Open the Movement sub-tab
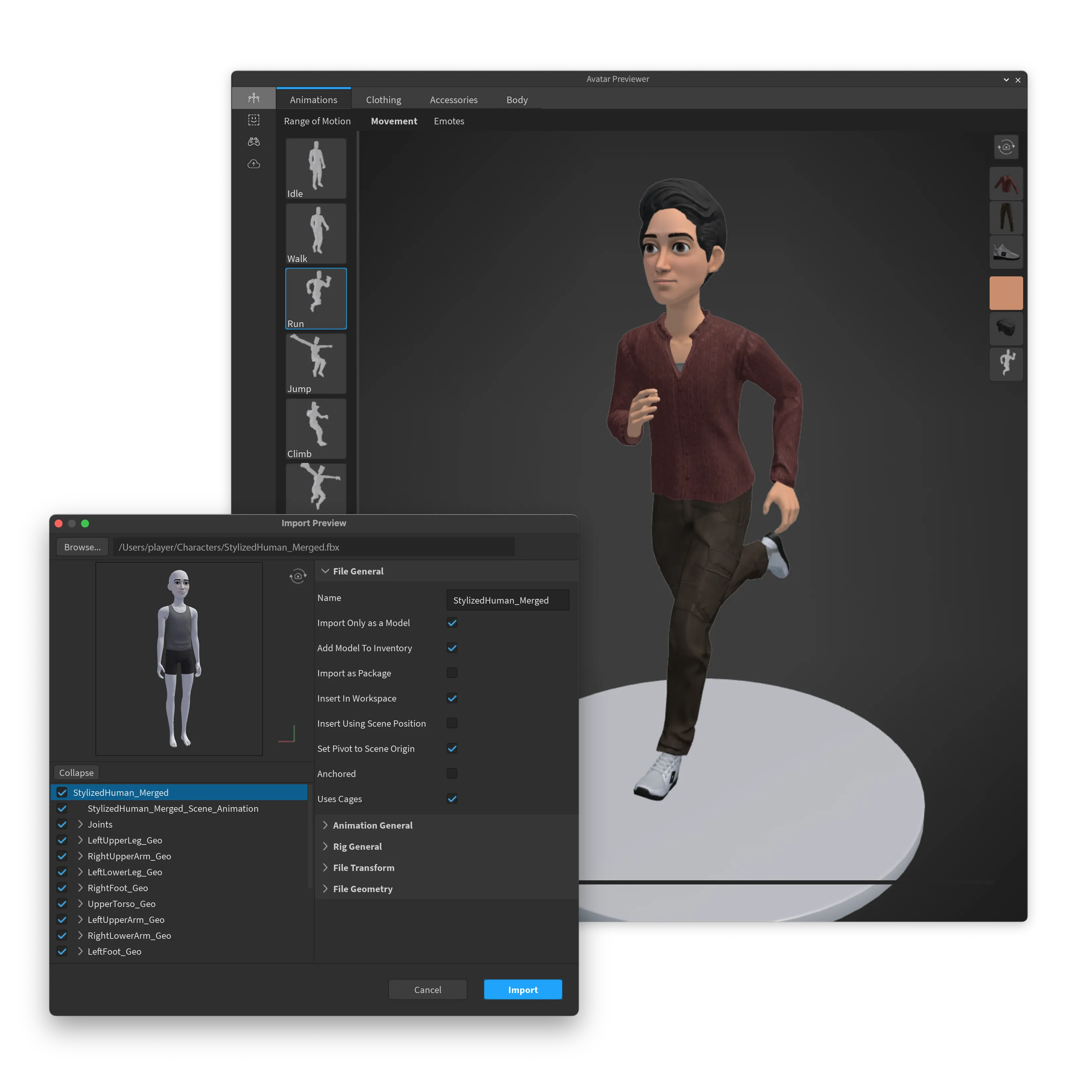This screenshot has width=1092, height=1092. coord(394,121)
